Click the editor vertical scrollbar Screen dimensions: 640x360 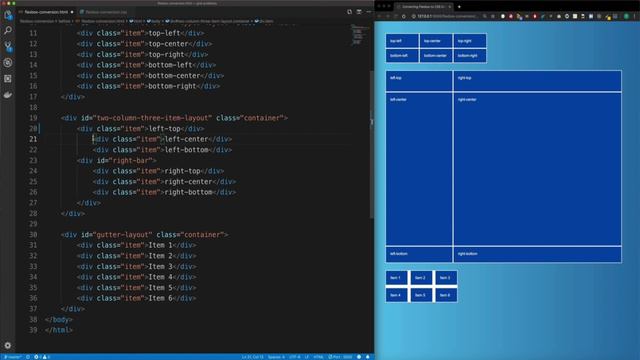(371, 143)
